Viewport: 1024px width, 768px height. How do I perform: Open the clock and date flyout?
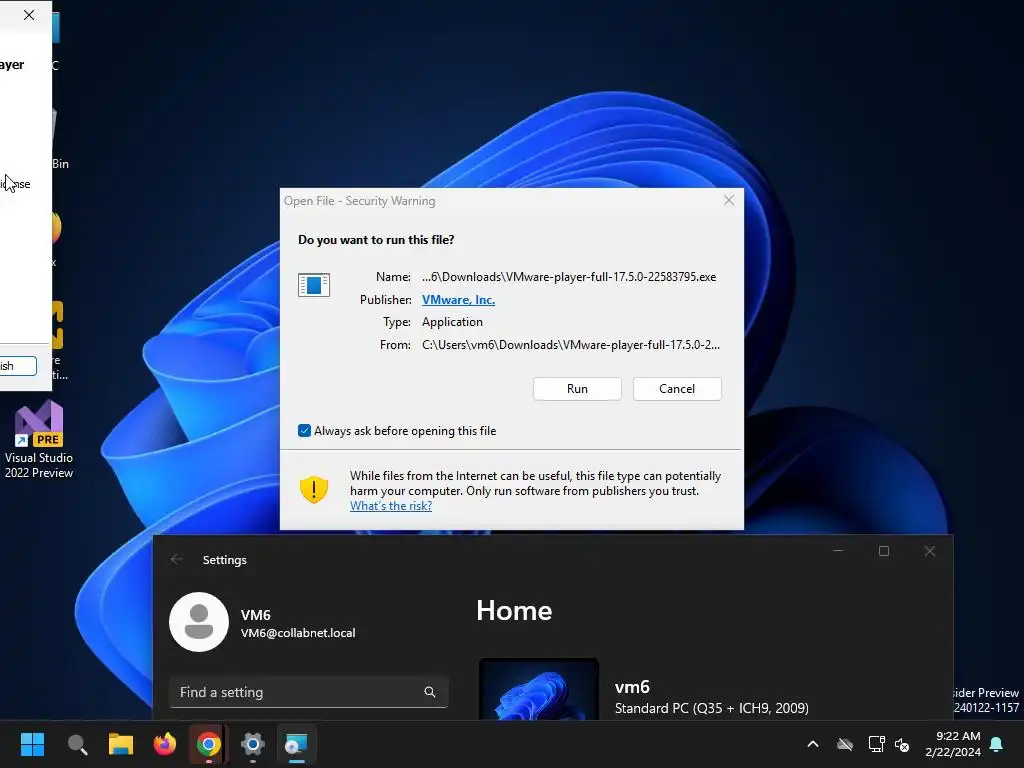tap(953, 744)
